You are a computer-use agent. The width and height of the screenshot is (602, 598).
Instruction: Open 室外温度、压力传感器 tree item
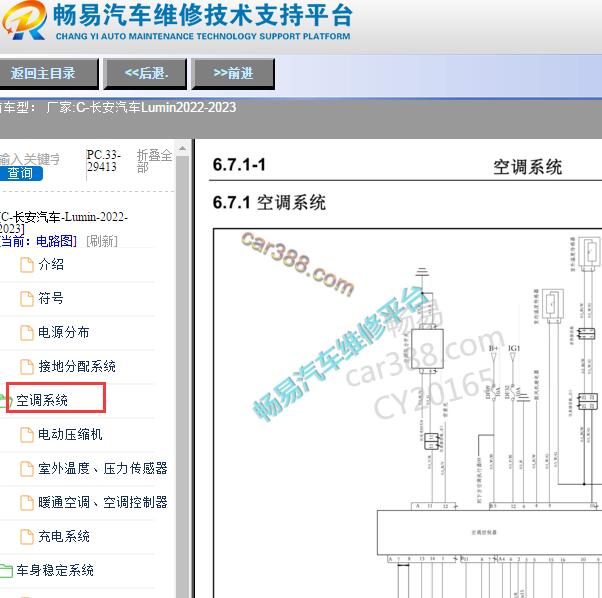pyautogui.click(x=103, y=468)
